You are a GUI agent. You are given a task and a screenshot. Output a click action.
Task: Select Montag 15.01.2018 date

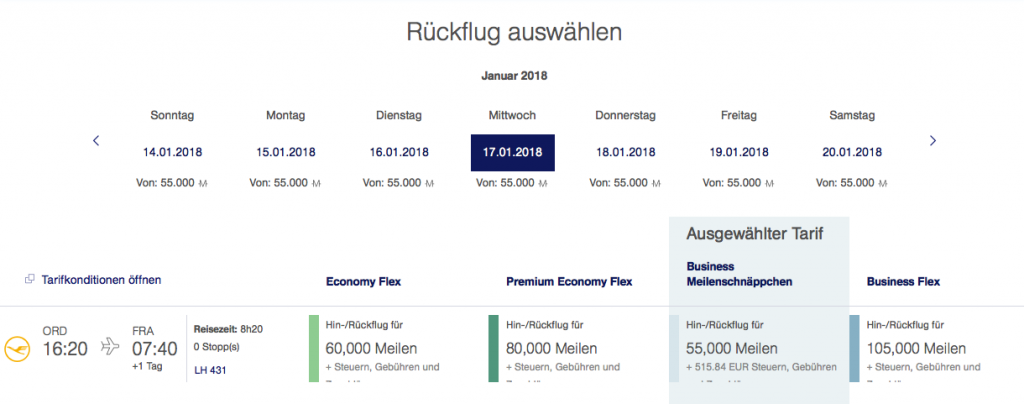tap(285, 152)
